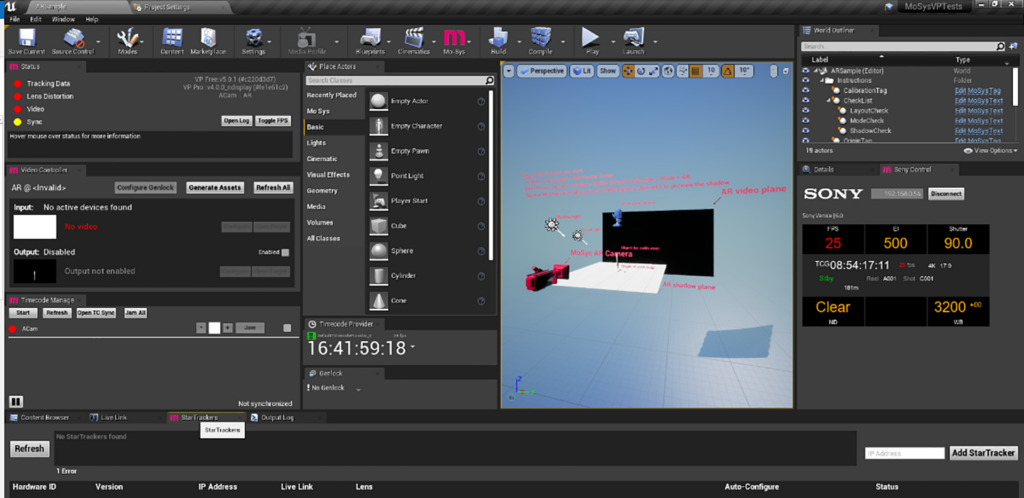Select the rotate gizmo in viewport toolbar
The image size is (1024, 498).
(641, 71)
